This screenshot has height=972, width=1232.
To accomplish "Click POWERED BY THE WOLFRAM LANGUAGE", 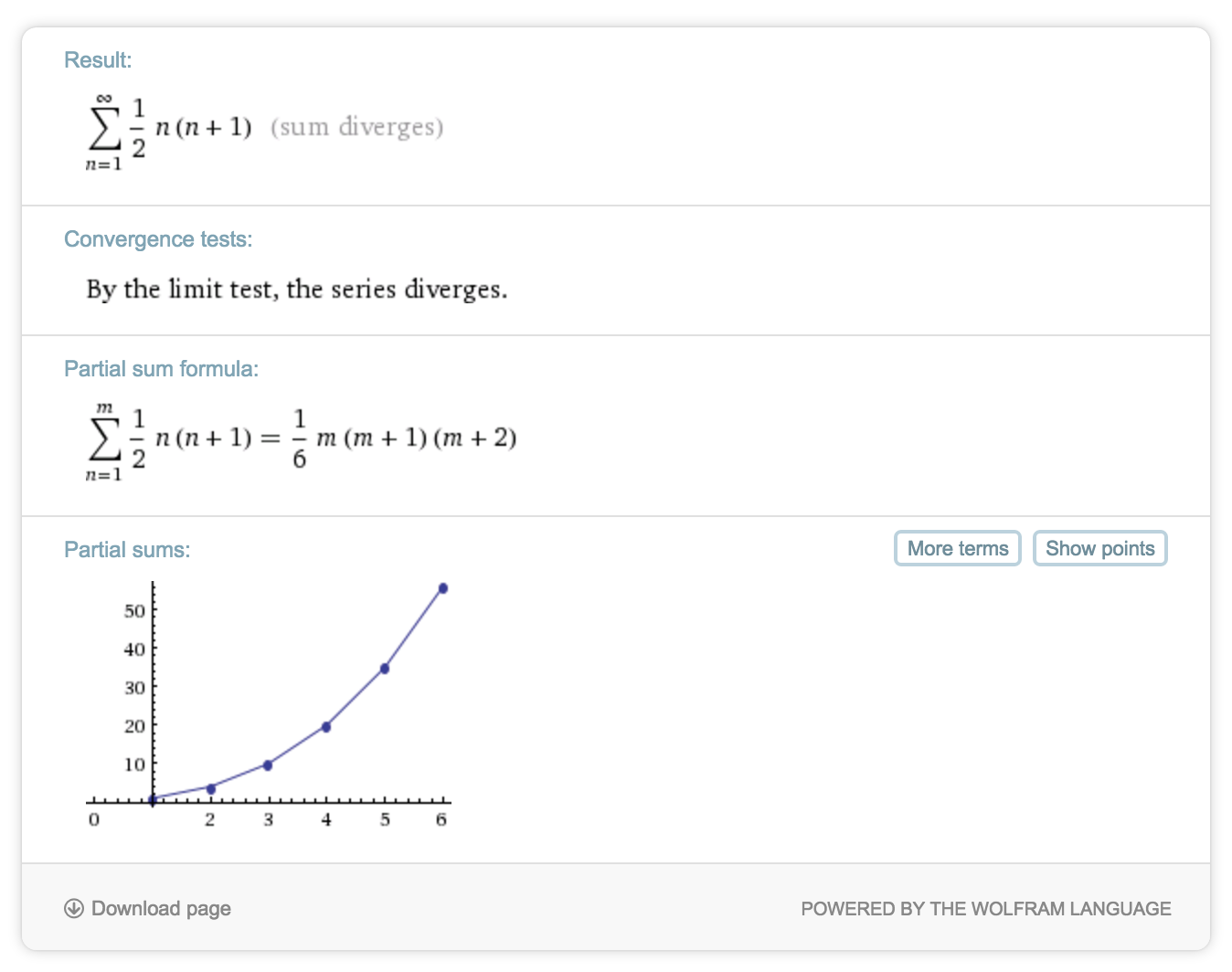I will click(x=985, y=909).
